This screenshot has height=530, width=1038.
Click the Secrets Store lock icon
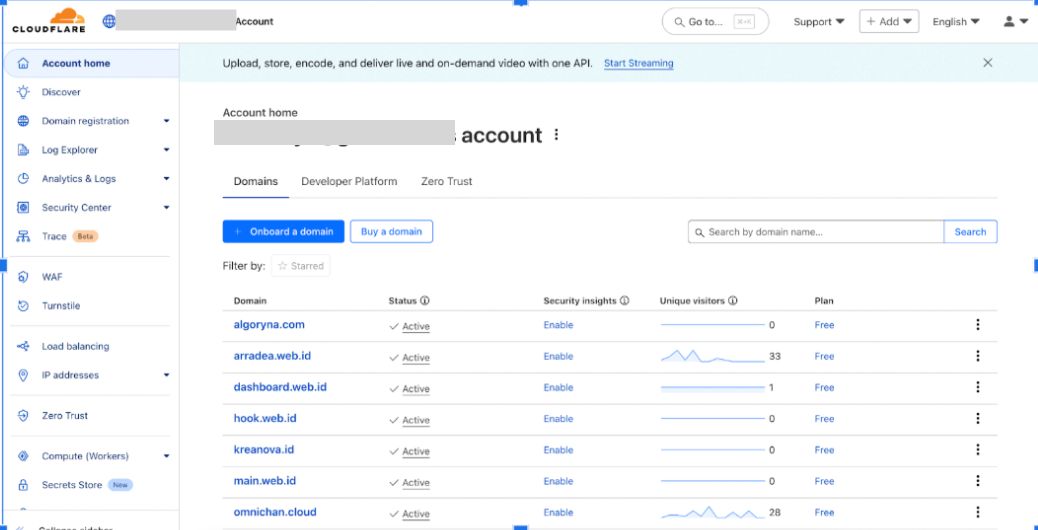(x=23, y=485)
